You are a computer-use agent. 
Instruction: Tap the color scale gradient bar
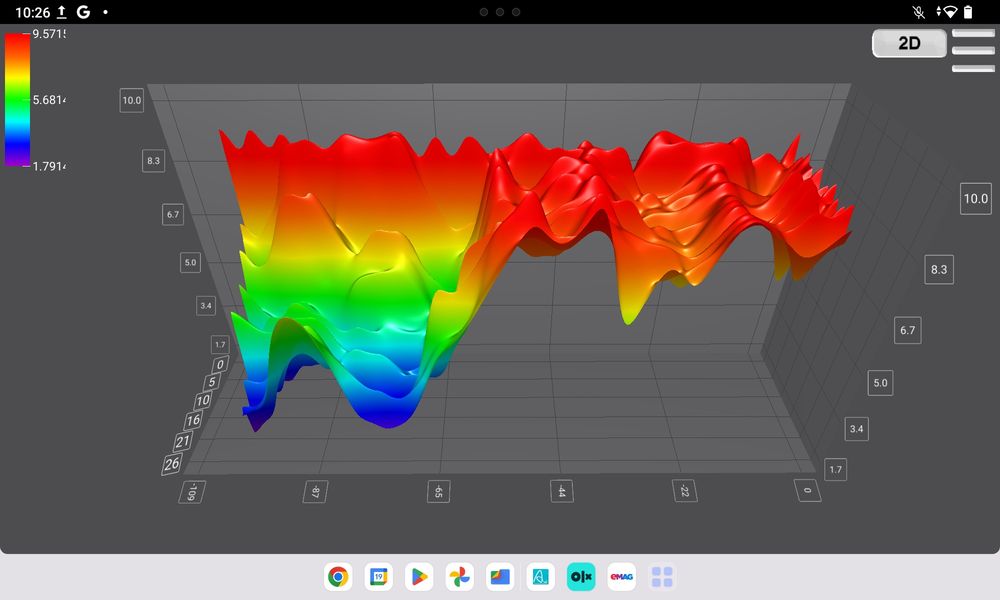point(17,99)
